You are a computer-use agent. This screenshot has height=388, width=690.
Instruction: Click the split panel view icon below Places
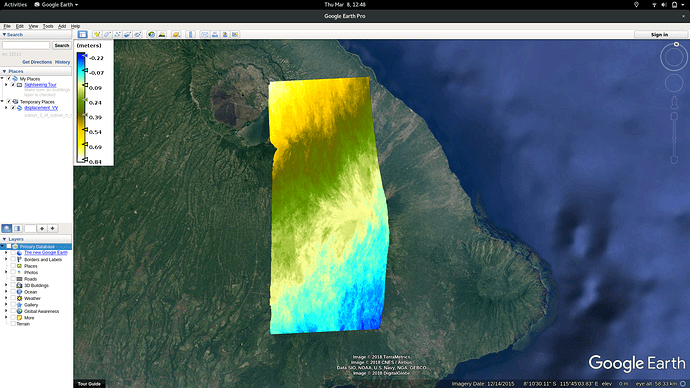coord(17,228)
